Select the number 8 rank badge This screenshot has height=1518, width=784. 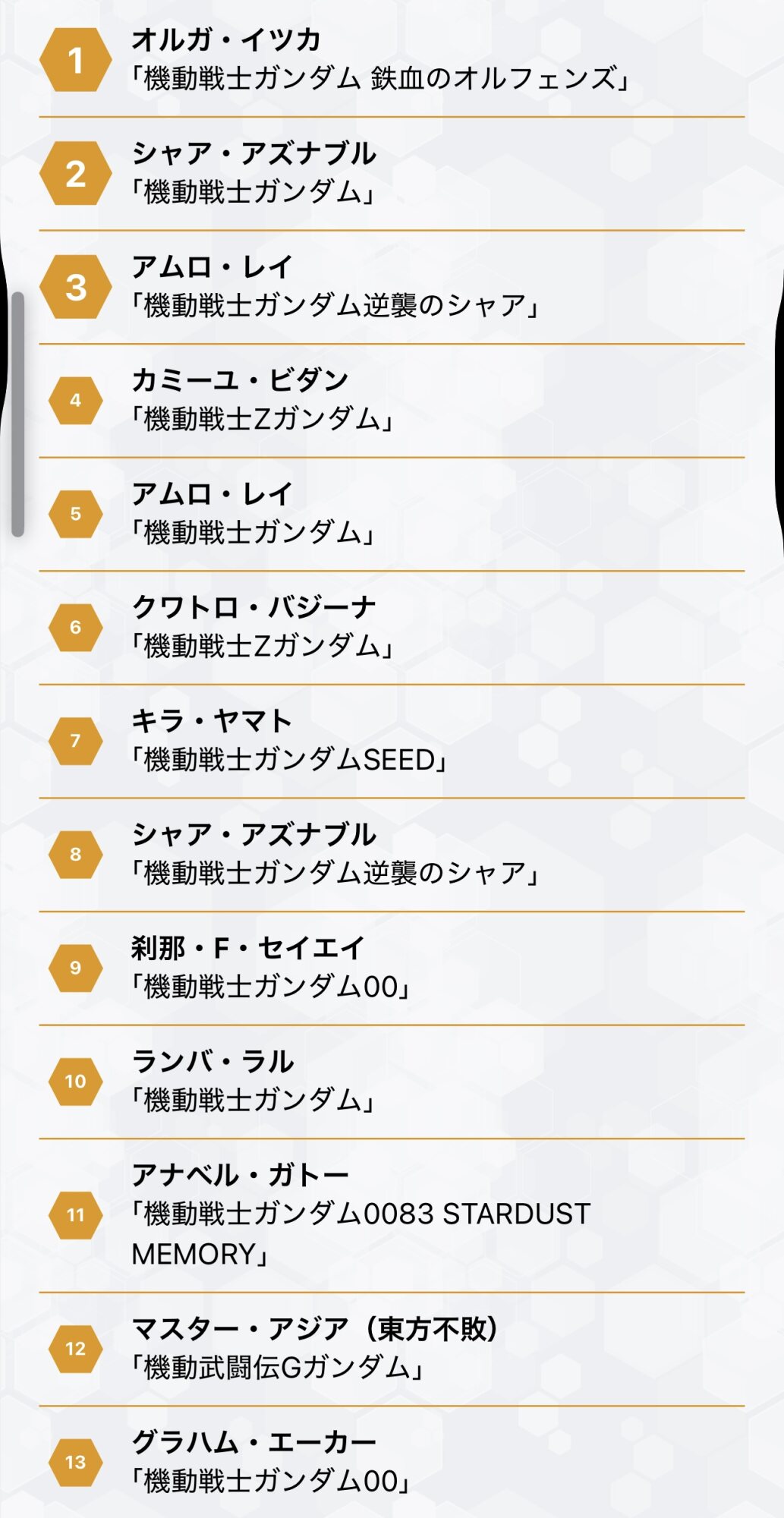click(x=75, y=854)
